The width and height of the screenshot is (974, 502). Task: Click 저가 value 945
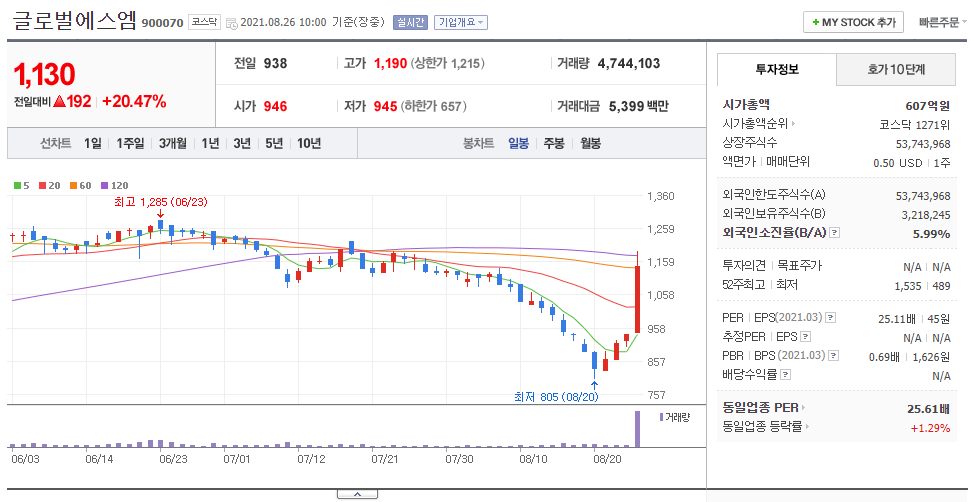[385, 106]
